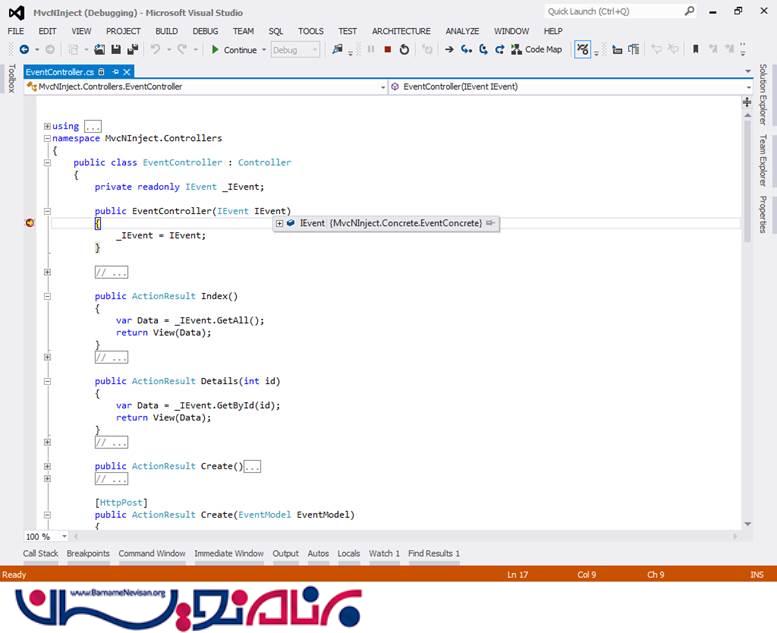The image size is (777, 633).
Task: Toggle pin on EventController.cs tab
Action: [x=116, y=72]
